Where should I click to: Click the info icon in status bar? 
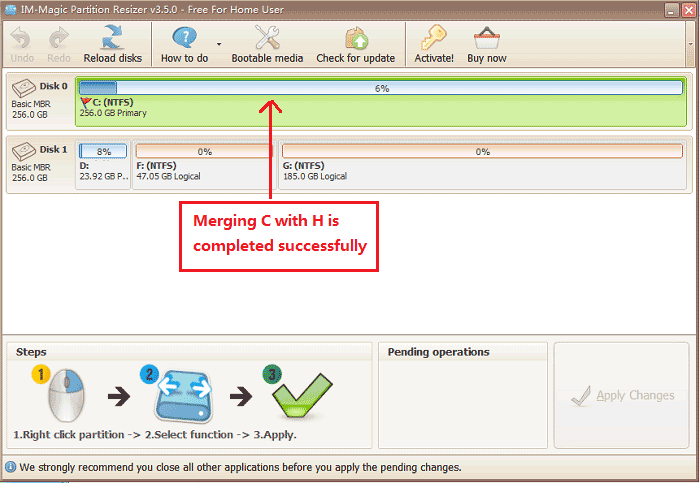click(10, 467)
